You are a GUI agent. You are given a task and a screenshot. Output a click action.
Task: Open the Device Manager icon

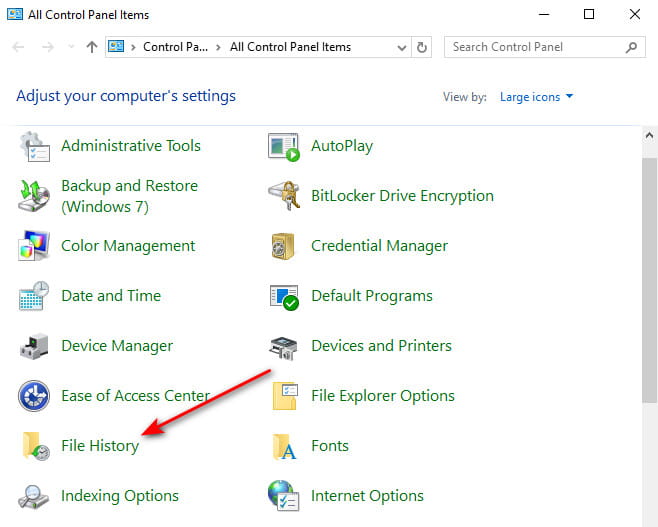[34, 346]
